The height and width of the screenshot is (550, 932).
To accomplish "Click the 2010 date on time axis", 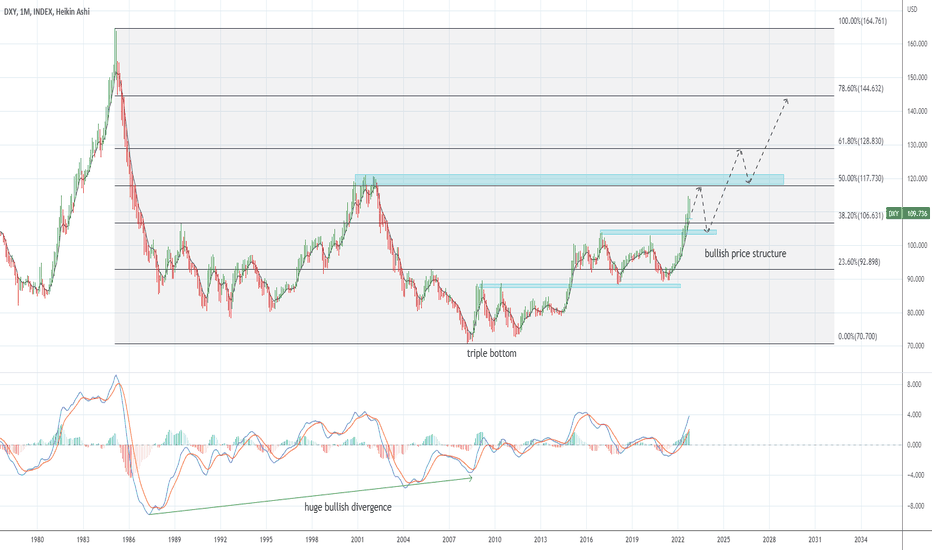I will click(495, 540).
